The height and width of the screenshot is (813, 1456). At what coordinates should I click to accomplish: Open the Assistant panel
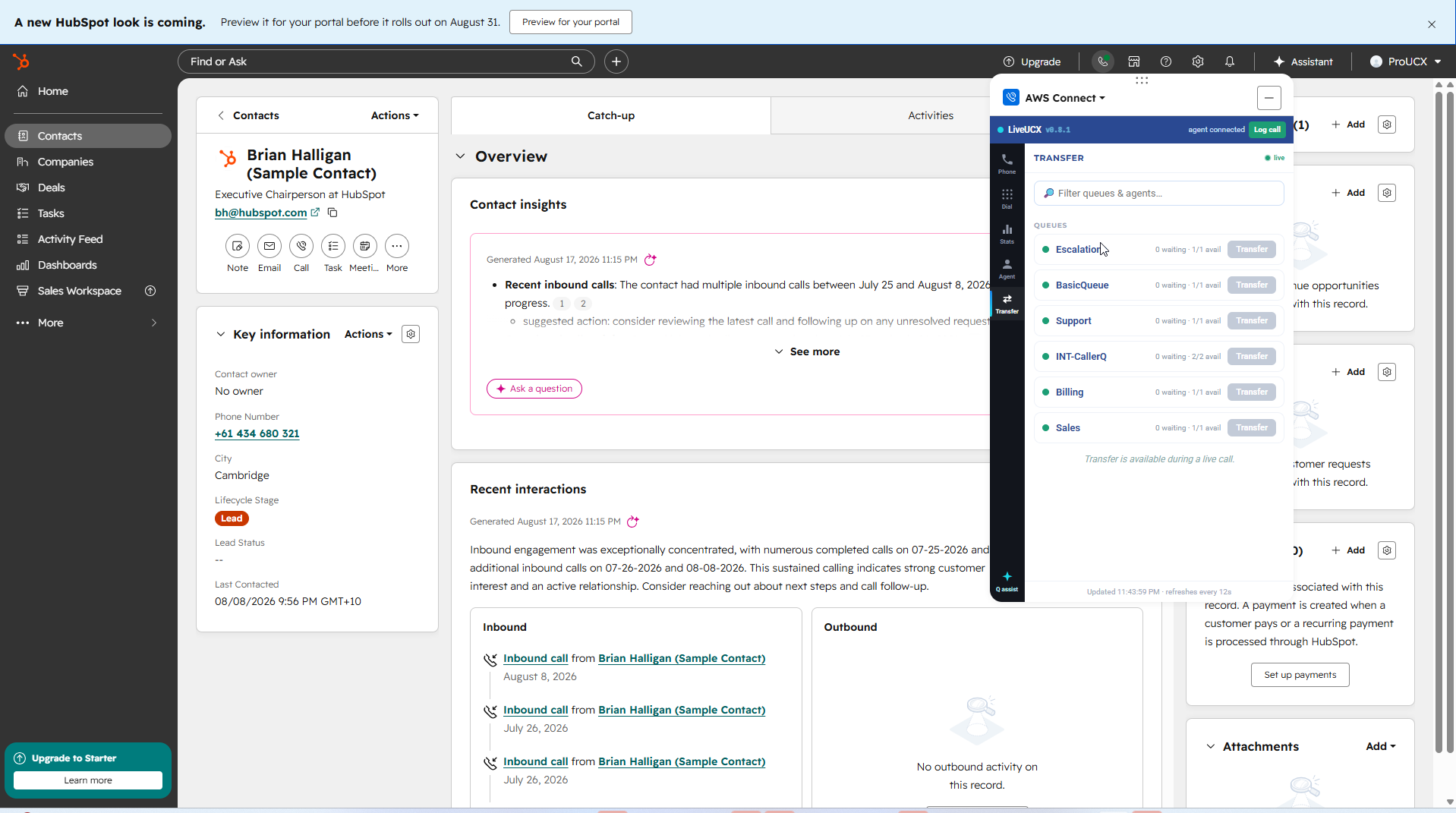pos(1303,61)
